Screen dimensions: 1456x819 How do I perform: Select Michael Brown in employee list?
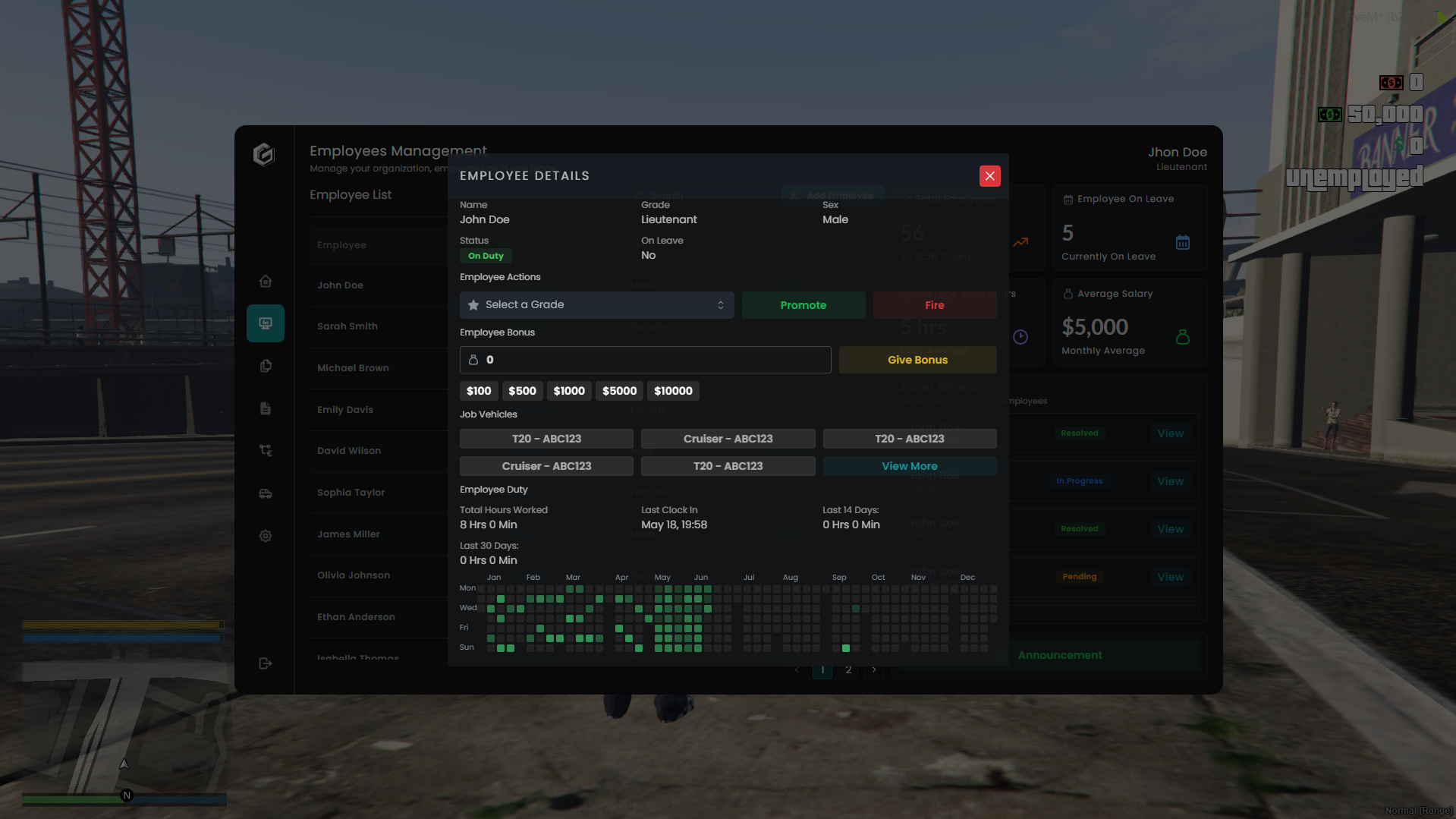click(353, 368)
